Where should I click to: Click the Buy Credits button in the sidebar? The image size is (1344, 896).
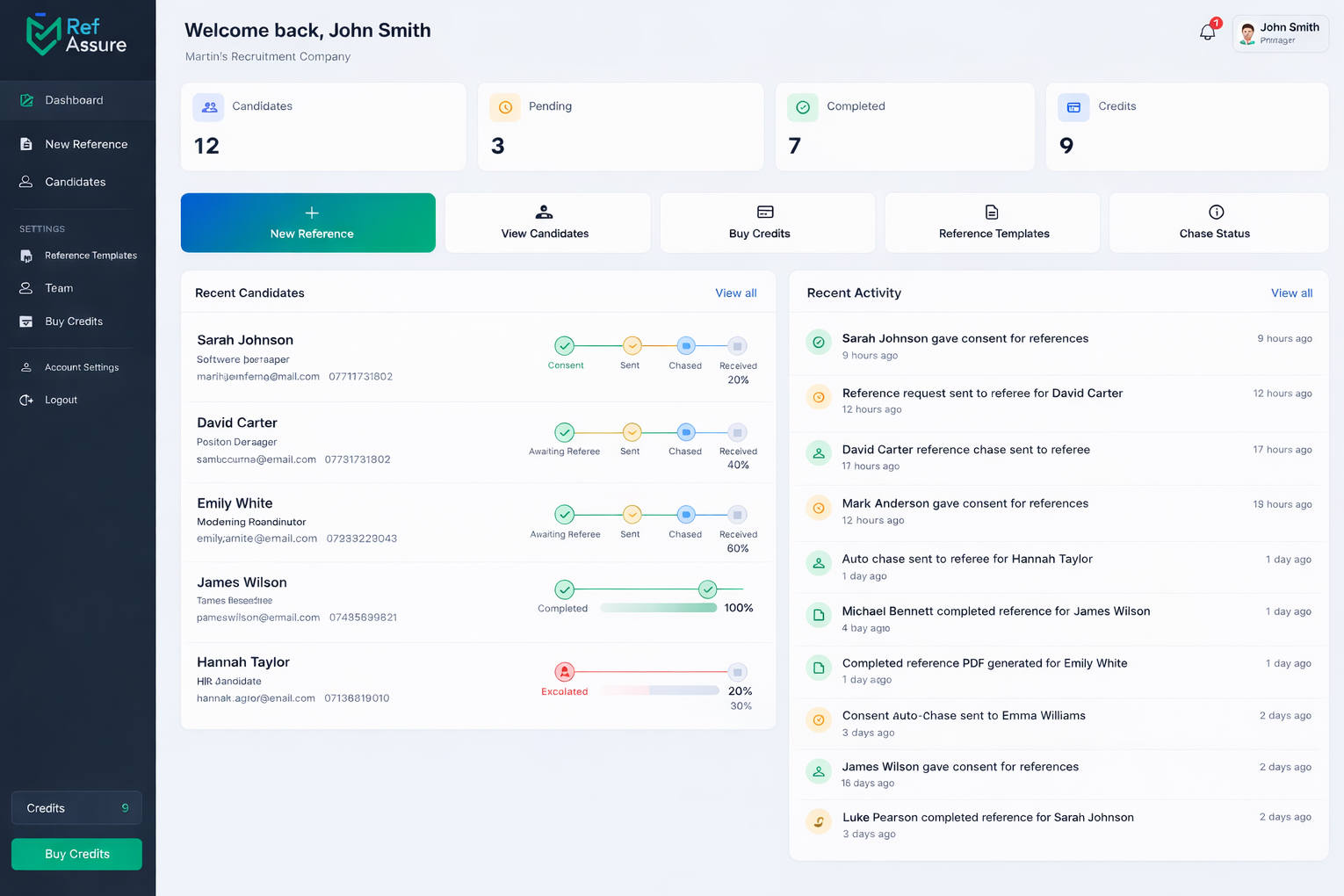(x=76, y=854)
